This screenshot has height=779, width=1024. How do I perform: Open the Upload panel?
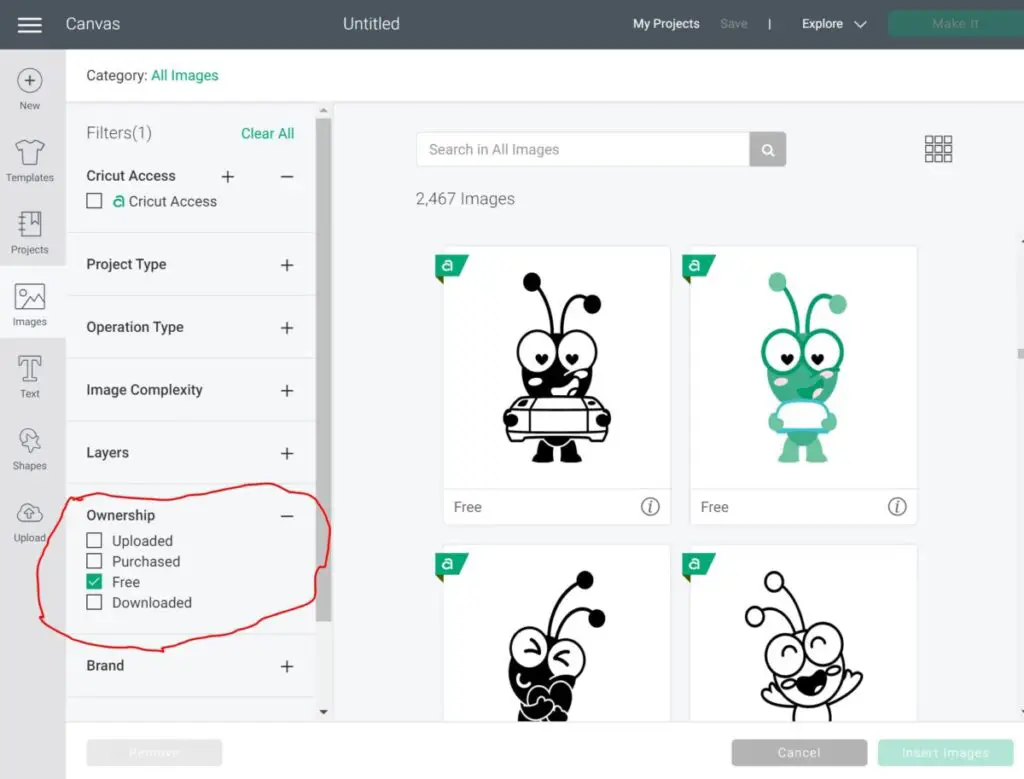29,522
